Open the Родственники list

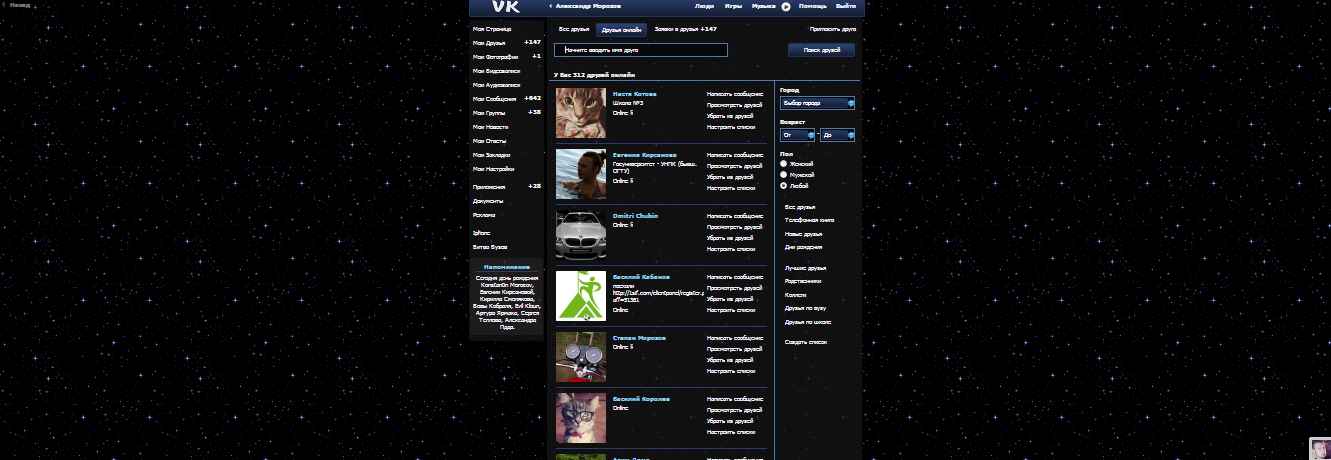click(805, 282)
